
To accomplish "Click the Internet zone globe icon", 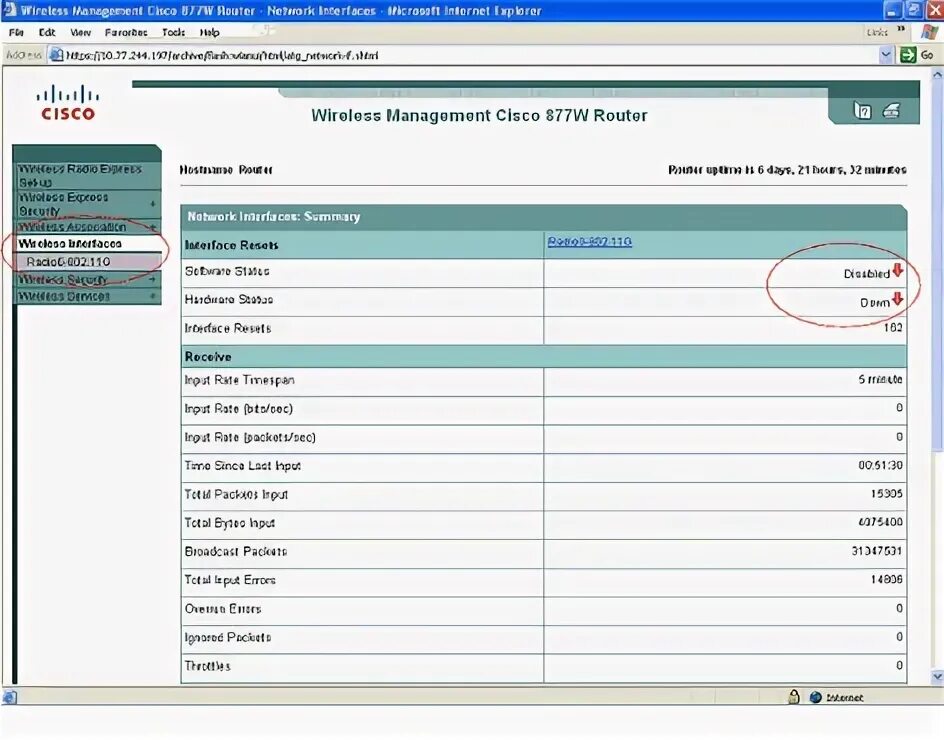I will pyautogui.click(x=816, y=697).
